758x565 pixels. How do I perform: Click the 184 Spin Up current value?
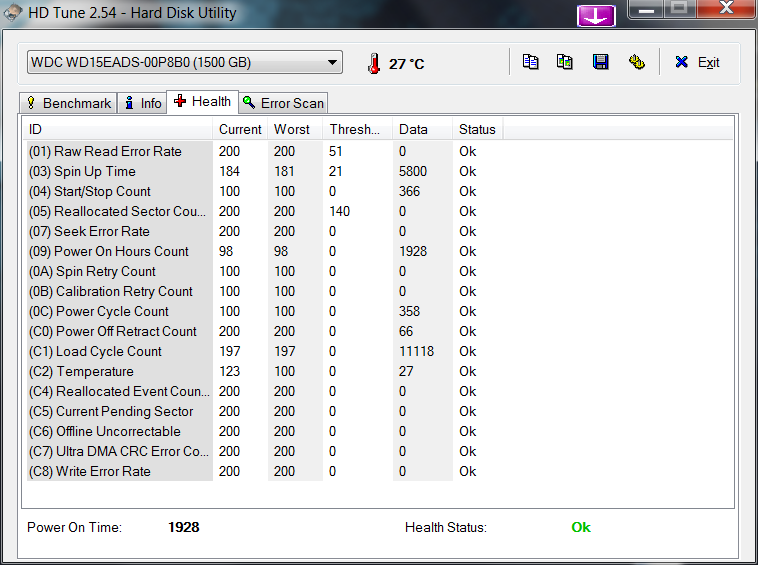tap(230, 172)
